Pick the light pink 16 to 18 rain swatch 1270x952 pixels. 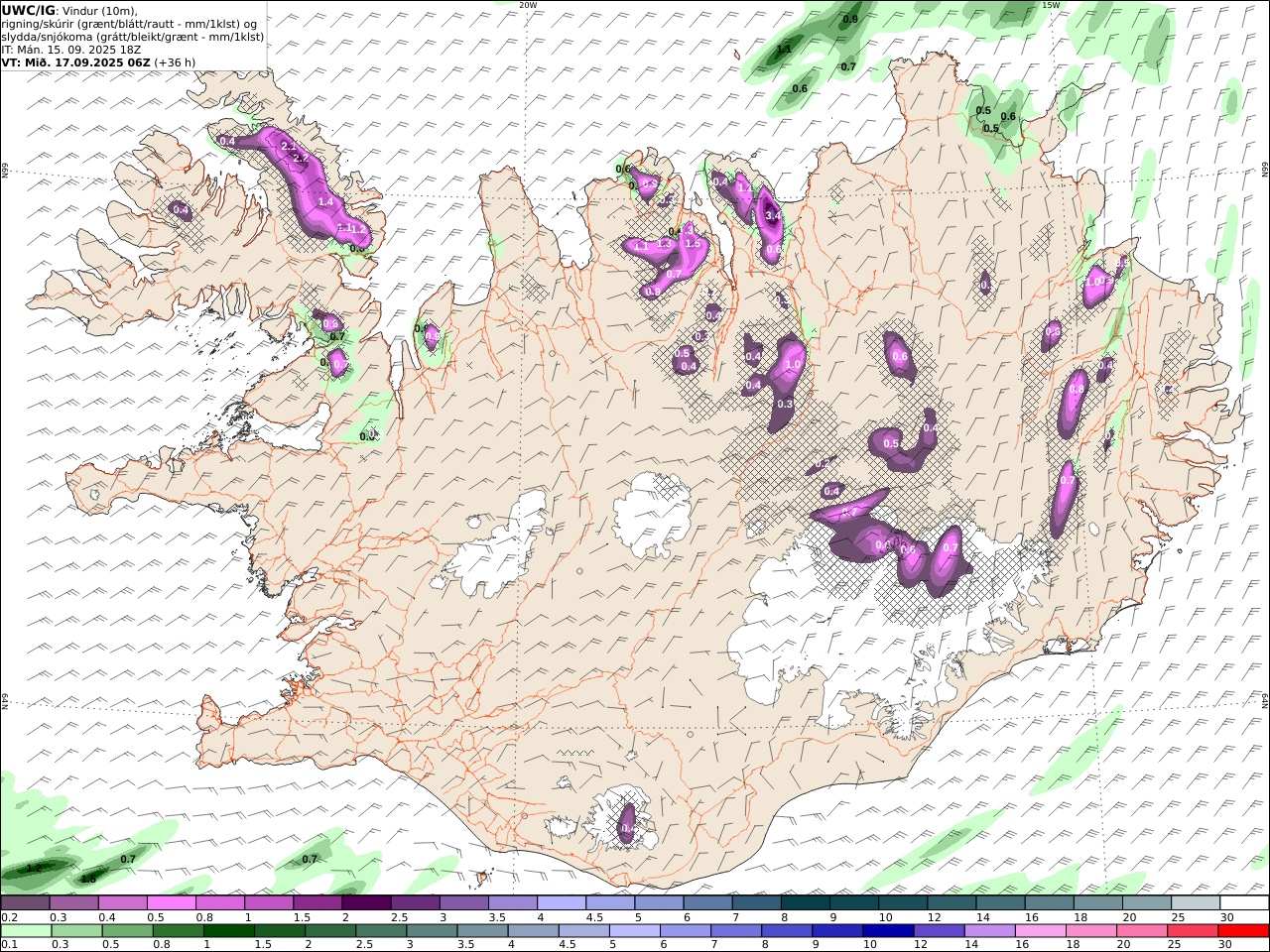[x=1040, y=931]
